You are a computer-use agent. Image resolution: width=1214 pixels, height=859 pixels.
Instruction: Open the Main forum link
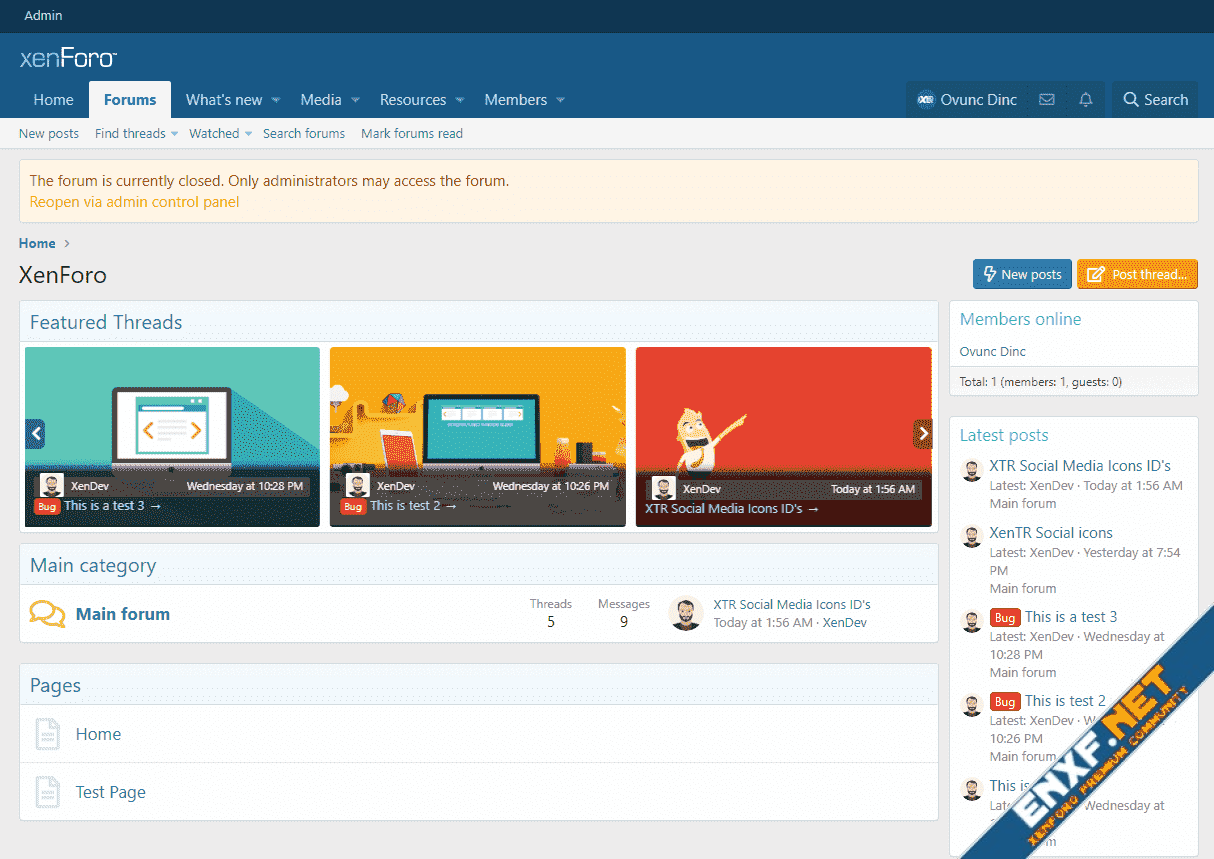pos(123,614)
